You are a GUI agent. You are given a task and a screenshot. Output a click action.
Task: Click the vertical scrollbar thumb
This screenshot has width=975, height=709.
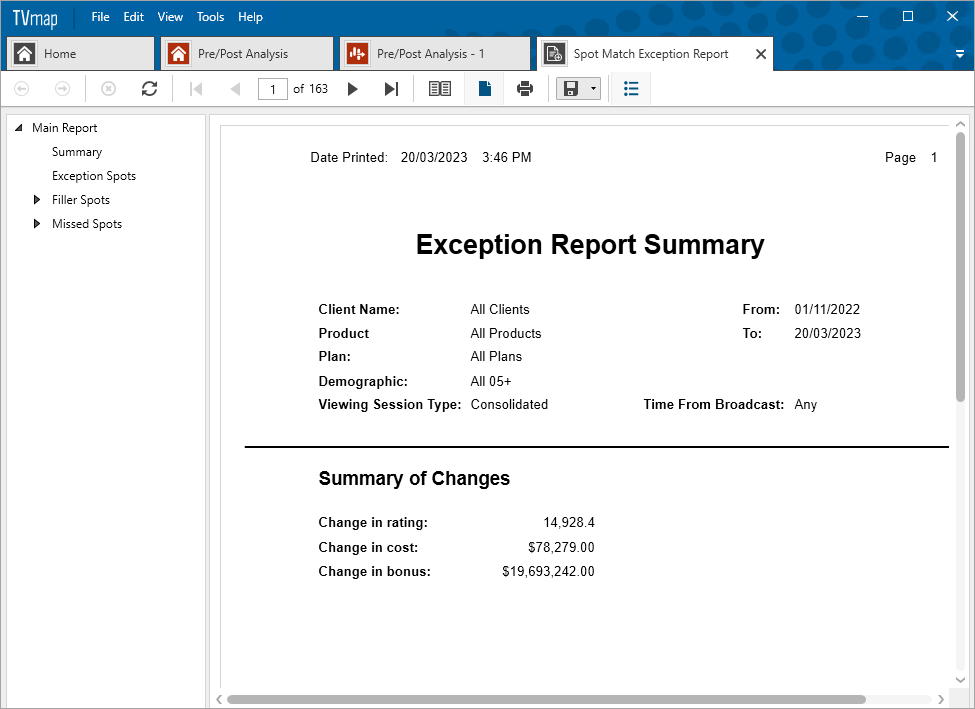960,266
